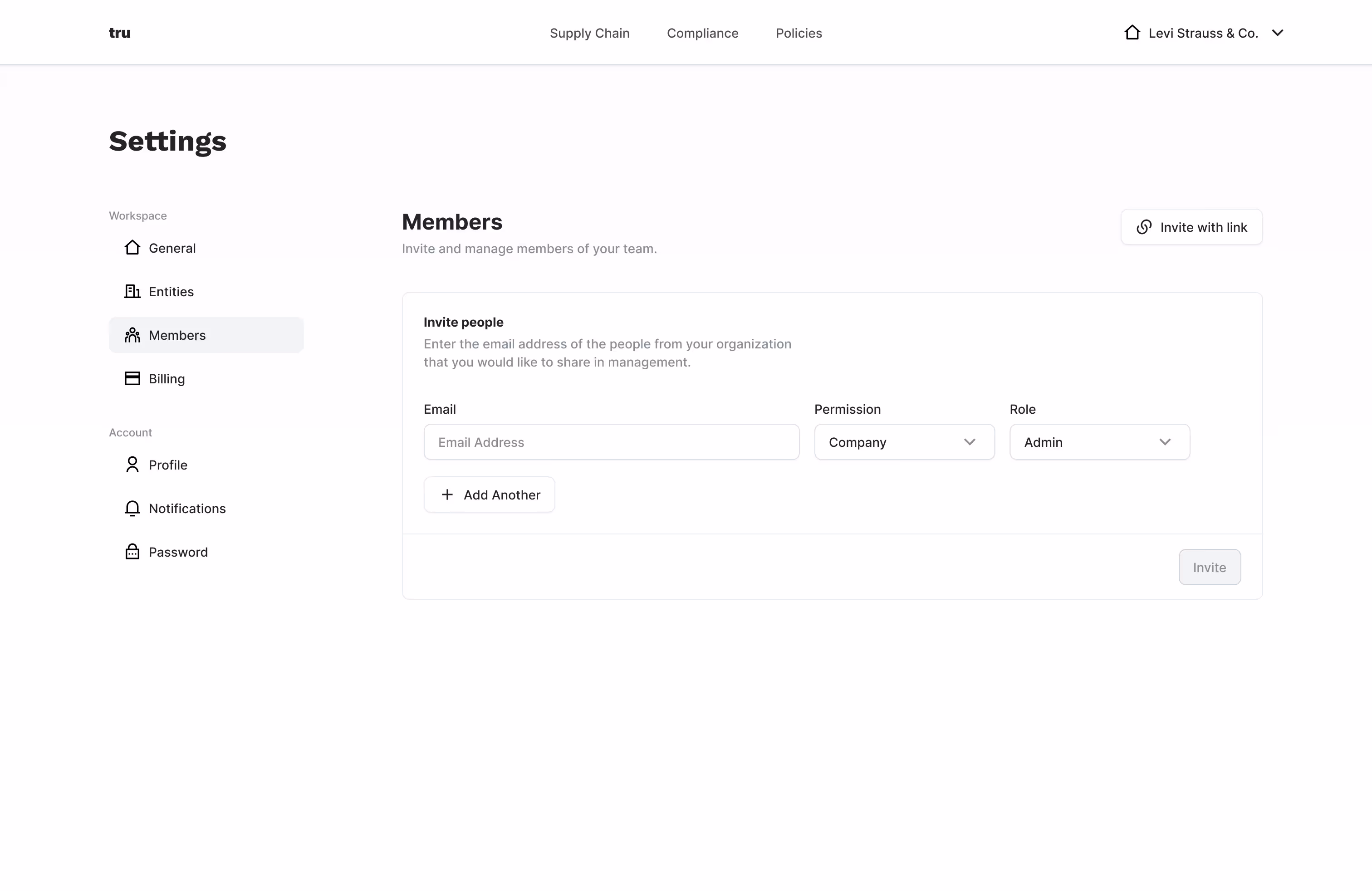The width and height of the screenshot is (1372, 891).
Task: Click the Entities building icon
Action: click(132, 291)
